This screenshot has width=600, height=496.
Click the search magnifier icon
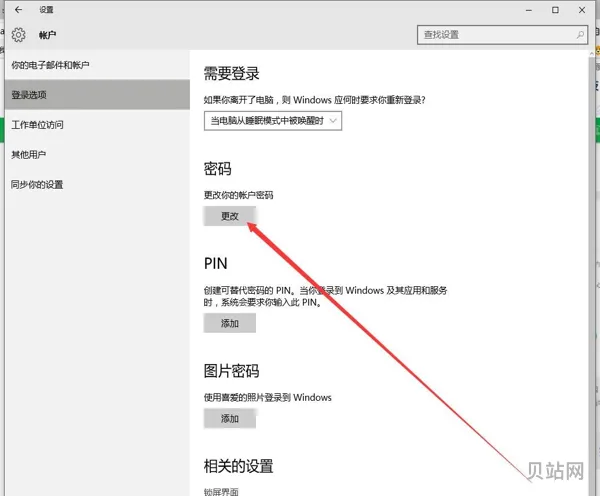coord(580,35)
